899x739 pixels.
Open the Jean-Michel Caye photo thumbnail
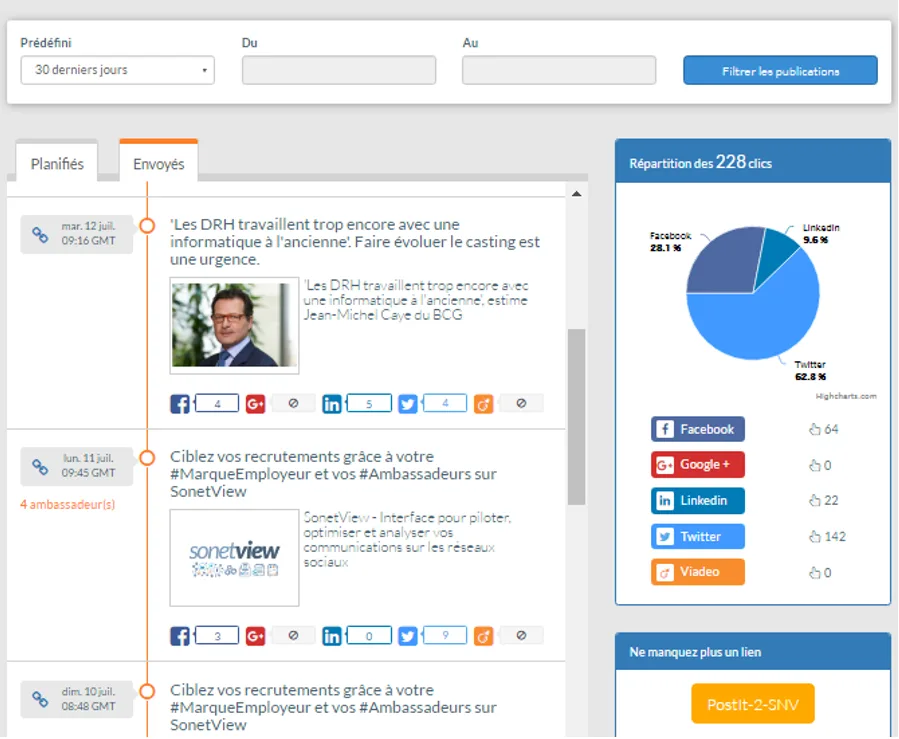[234, 325]
